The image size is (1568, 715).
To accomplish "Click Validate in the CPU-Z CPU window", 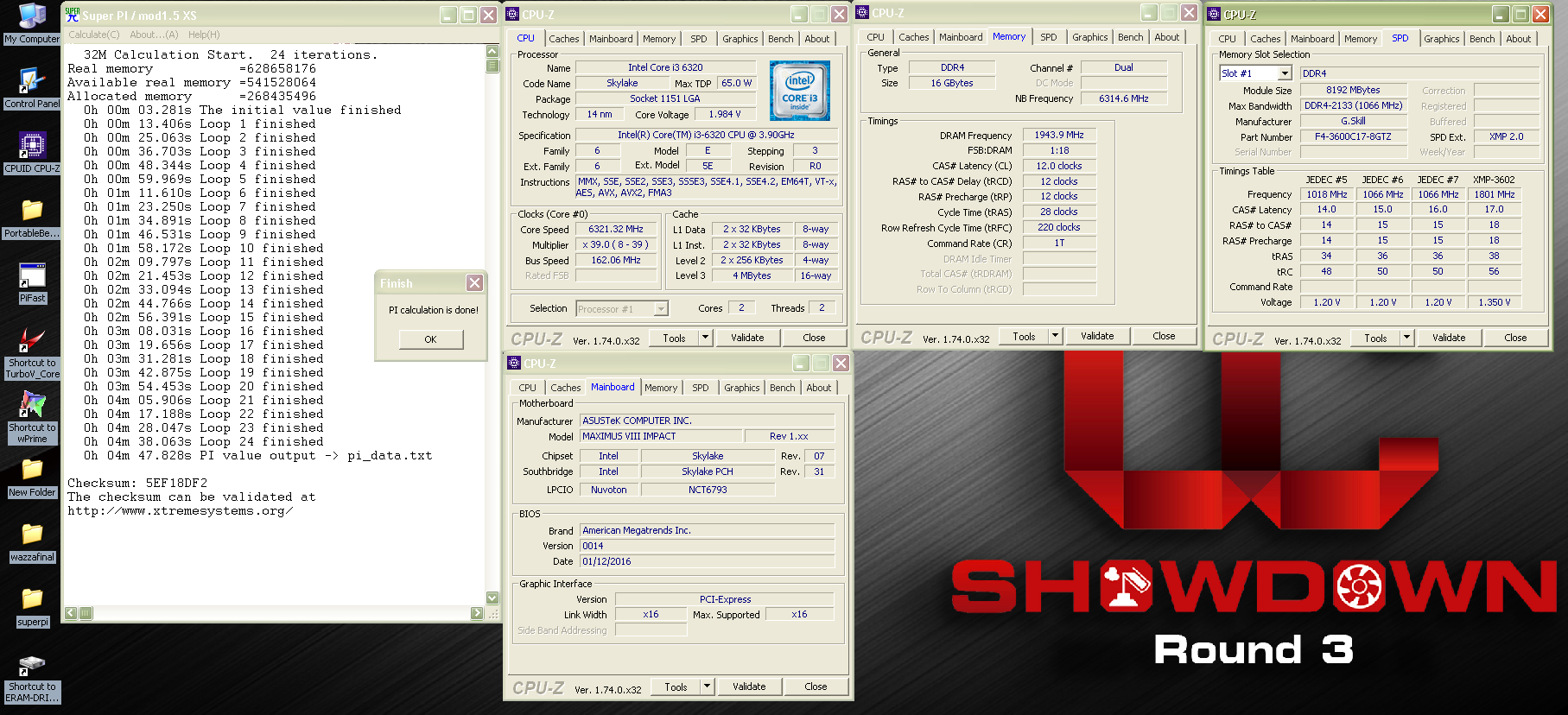I will click(x=747, y=338).
